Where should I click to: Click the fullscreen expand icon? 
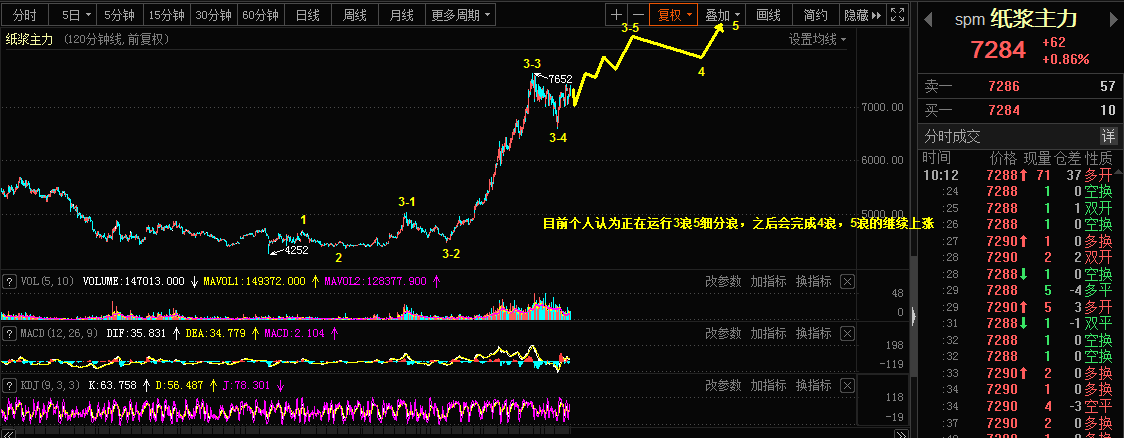coord(896,14)
